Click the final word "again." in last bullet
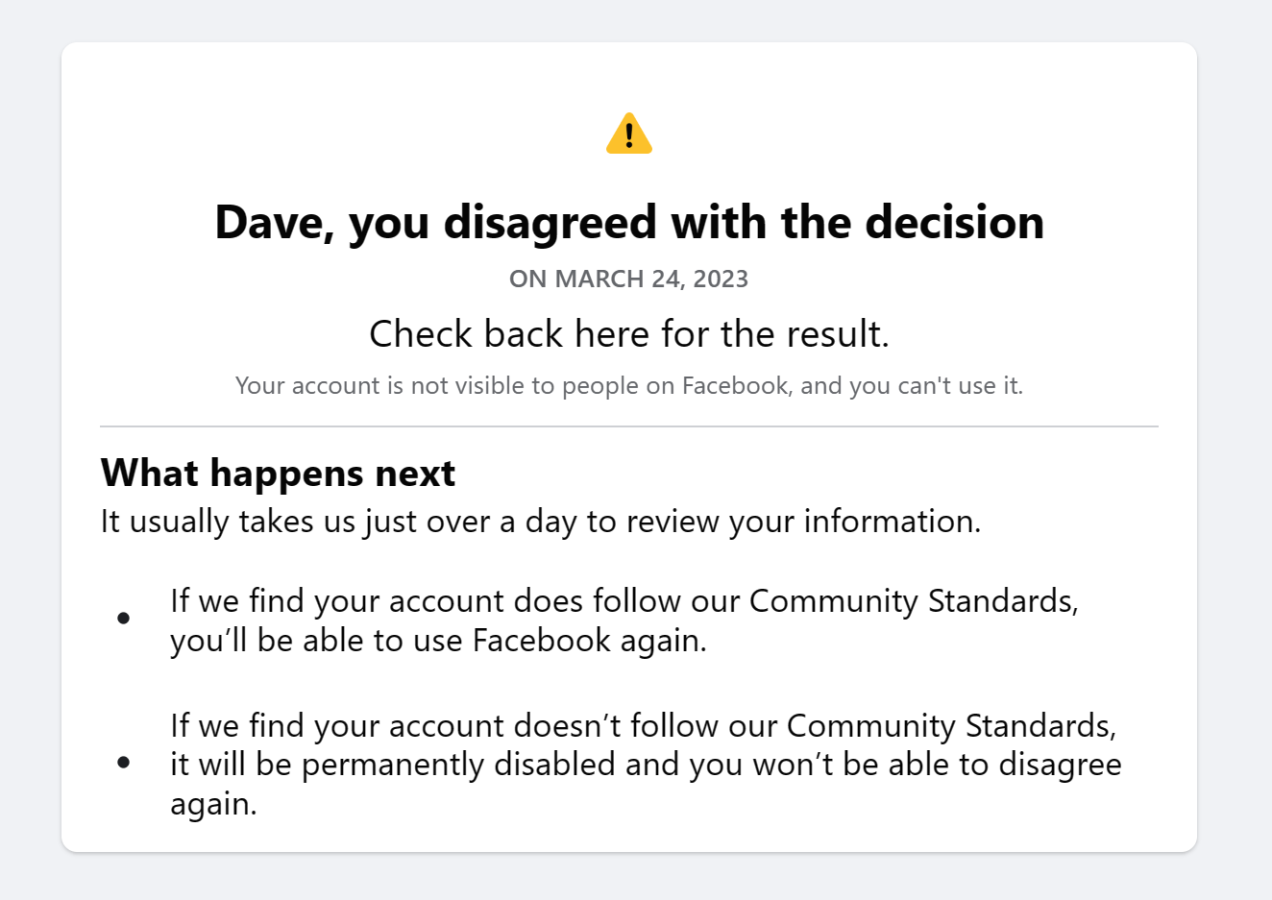This screenshot has height=900, width=1272. coord(214,805)
